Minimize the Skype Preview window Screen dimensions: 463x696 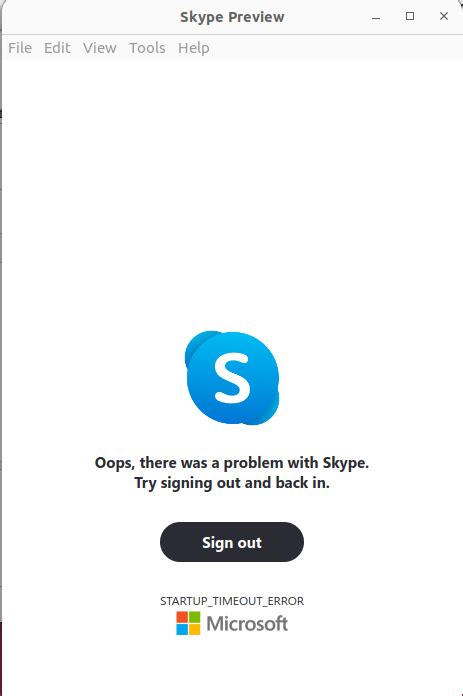[376, 17]
